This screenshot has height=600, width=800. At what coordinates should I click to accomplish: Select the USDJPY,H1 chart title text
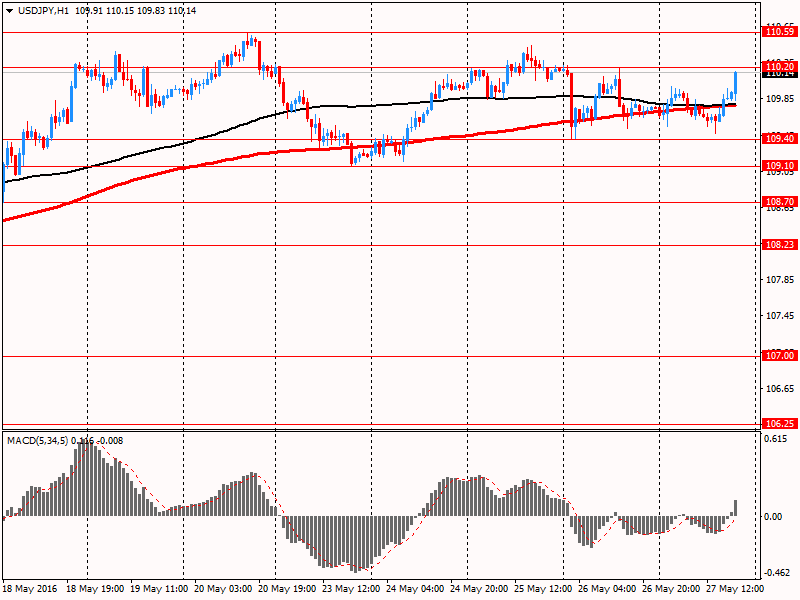[x=43, y=11]
